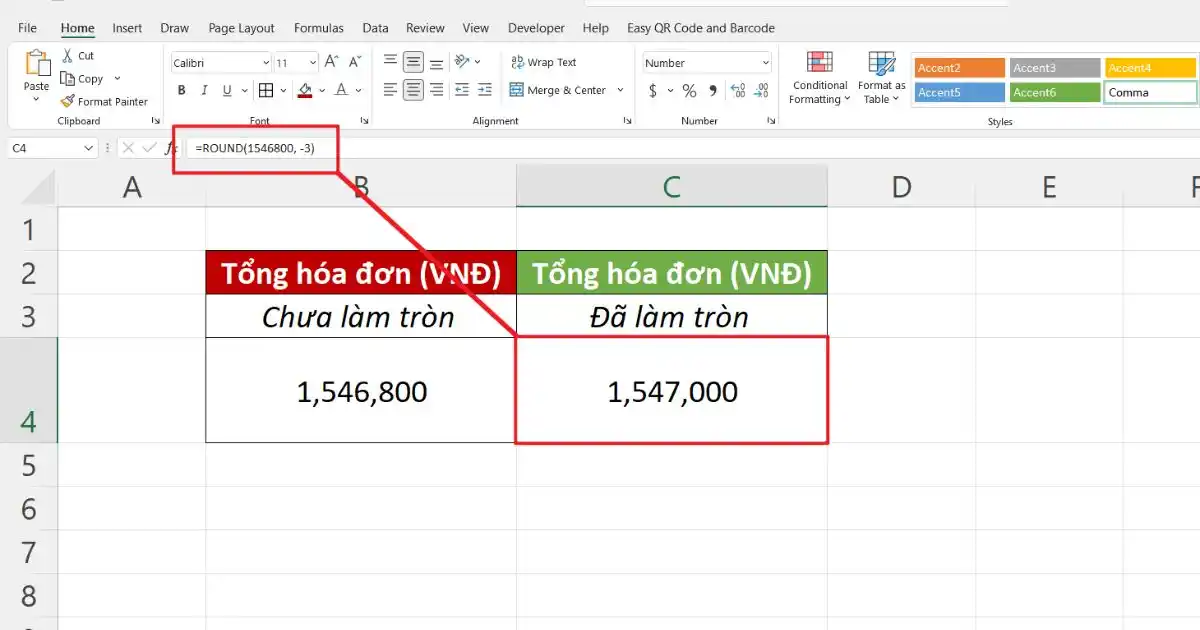Viewport: 1200px width, 630px height.
Task: Open the Easy QR Code and Barcode tab
Action: click(x=701, y=28)
